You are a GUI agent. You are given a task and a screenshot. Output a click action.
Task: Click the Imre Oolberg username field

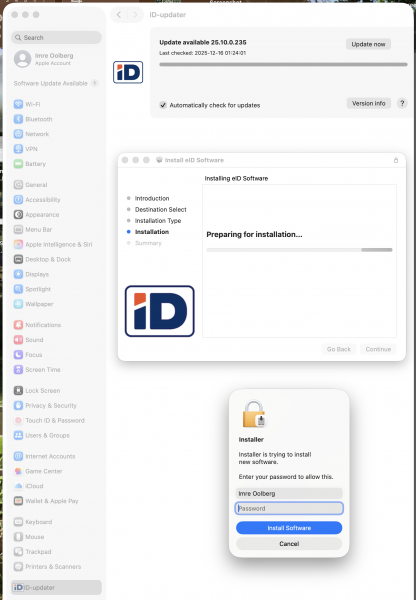tap(289, 494)
